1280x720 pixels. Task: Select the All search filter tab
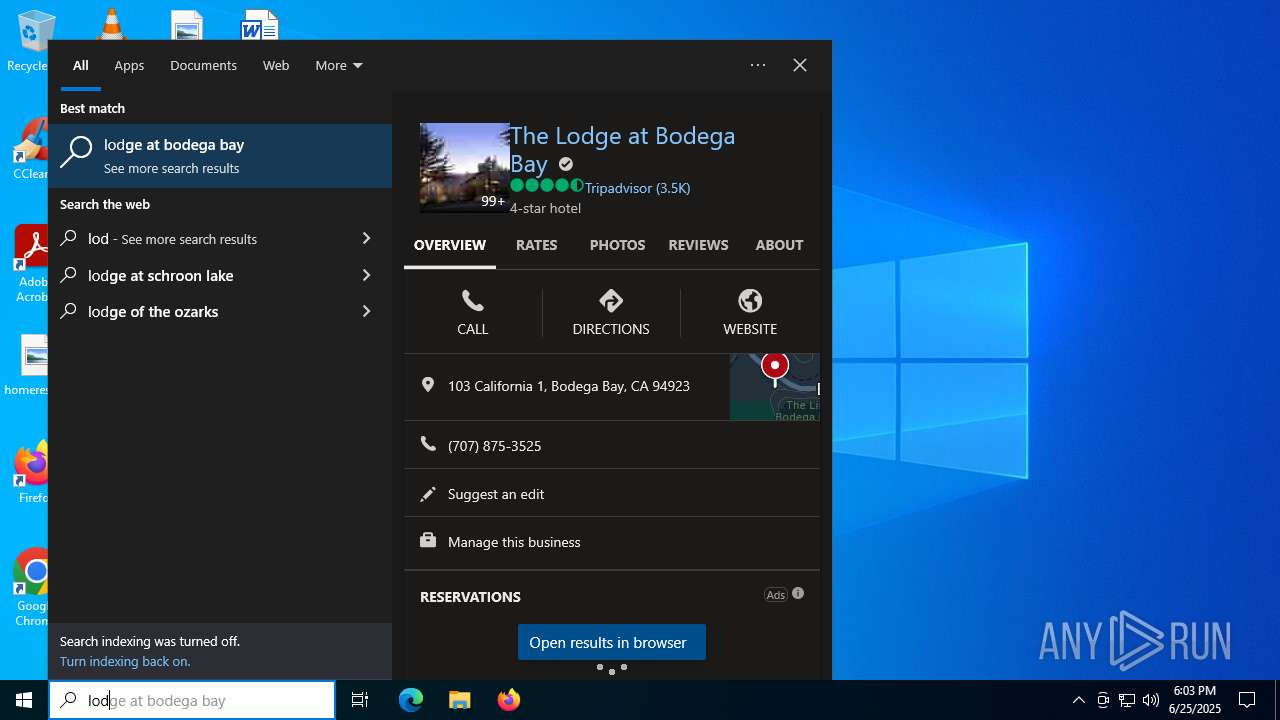coord(81,65)
